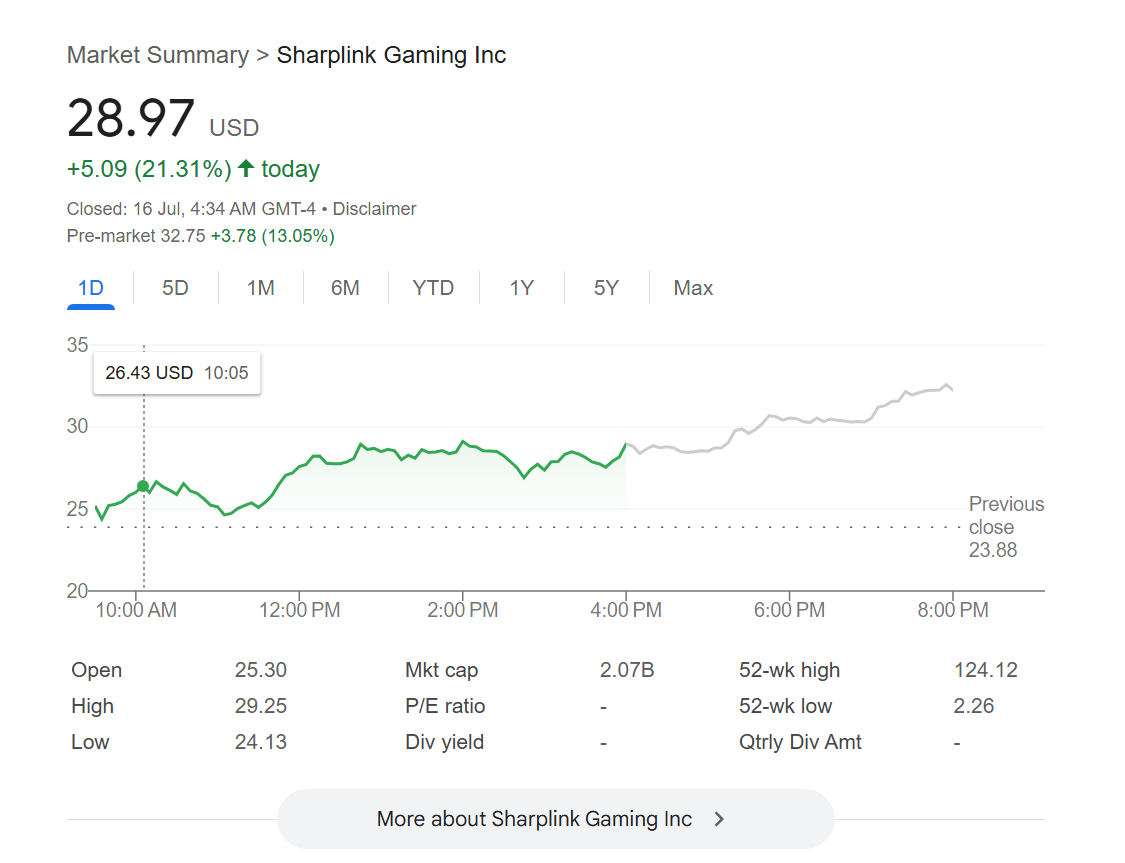
Task: Click the Sharplink Gaming Inc title
Action: (x=392, y=55)
